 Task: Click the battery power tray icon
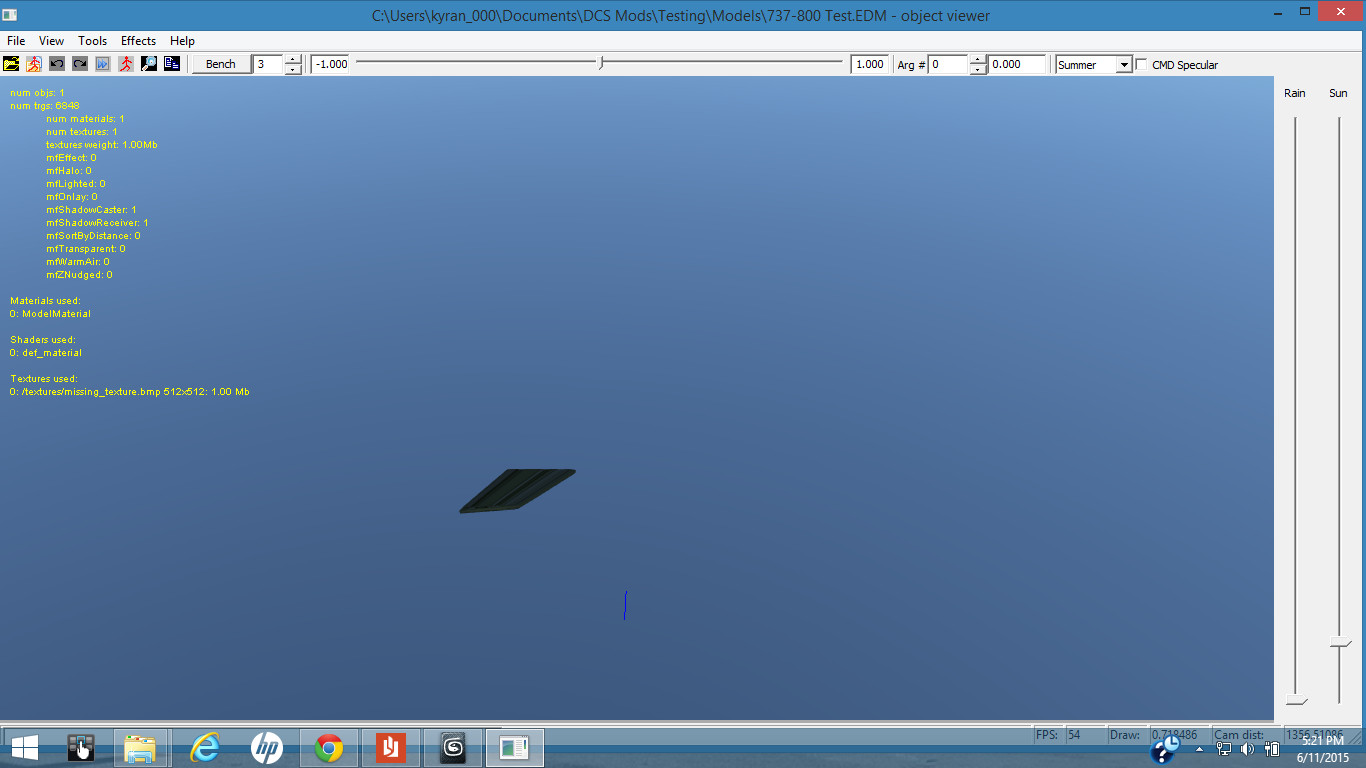coord(1271,749)
